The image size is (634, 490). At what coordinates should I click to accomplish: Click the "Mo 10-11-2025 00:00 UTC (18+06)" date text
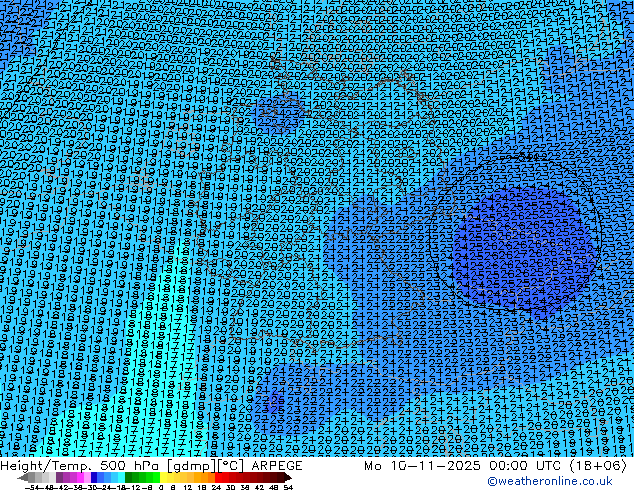495,466
